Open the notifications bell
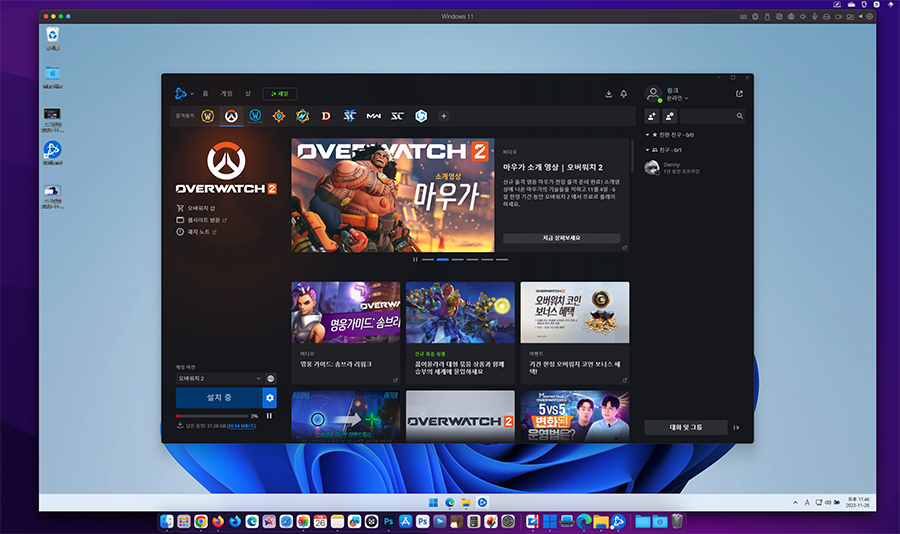This screenshot has height=534, width=900. tap(624, 94)
